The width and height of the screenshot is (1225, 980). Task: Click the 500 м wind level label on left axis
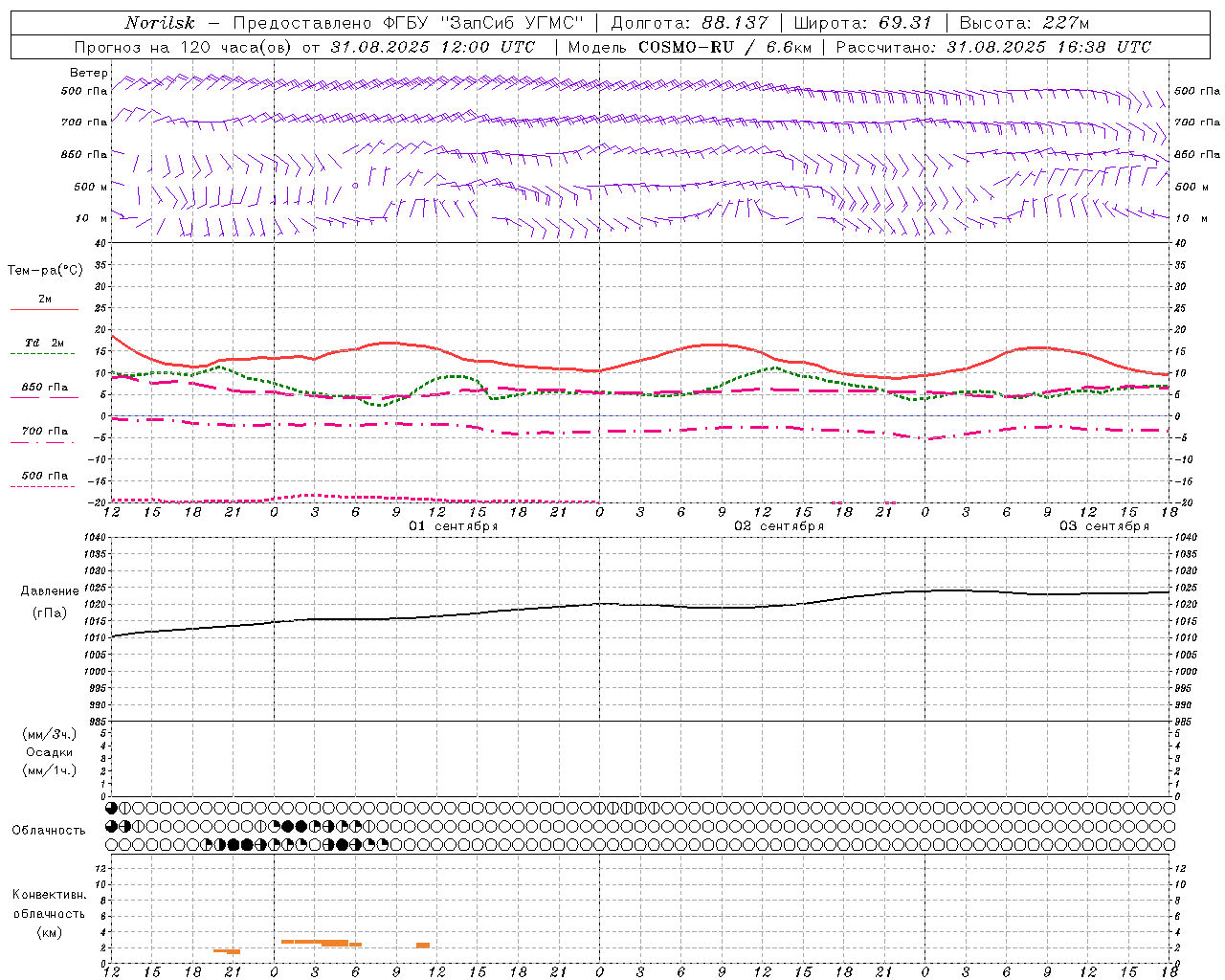pyautogui.click(x=91, y=187)
